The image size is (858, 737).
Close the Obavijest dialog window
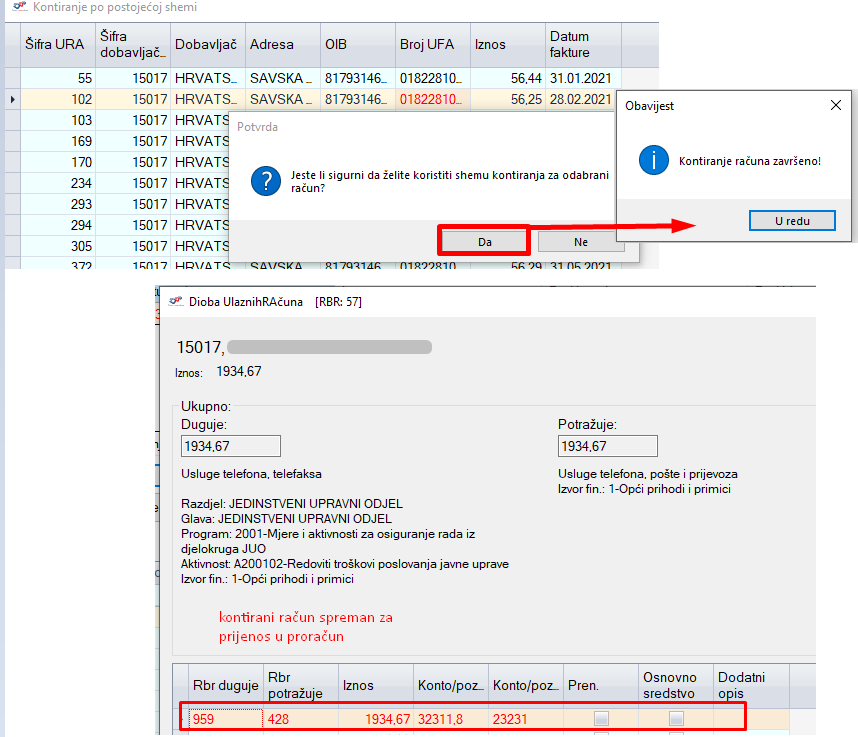836,105
